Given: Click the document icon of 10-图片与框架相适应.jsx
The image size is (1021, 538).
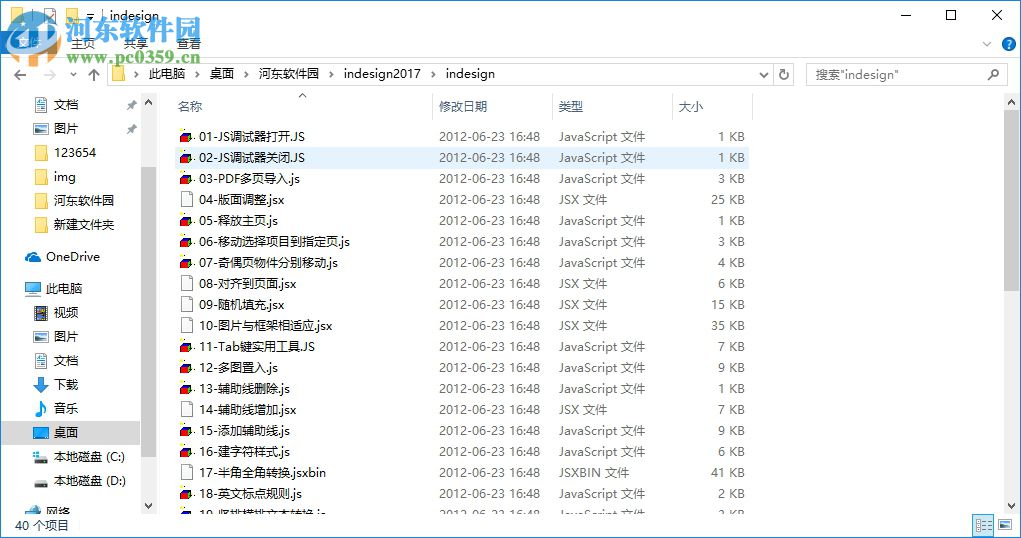Looking at the screenshot, I should point(186,326).
